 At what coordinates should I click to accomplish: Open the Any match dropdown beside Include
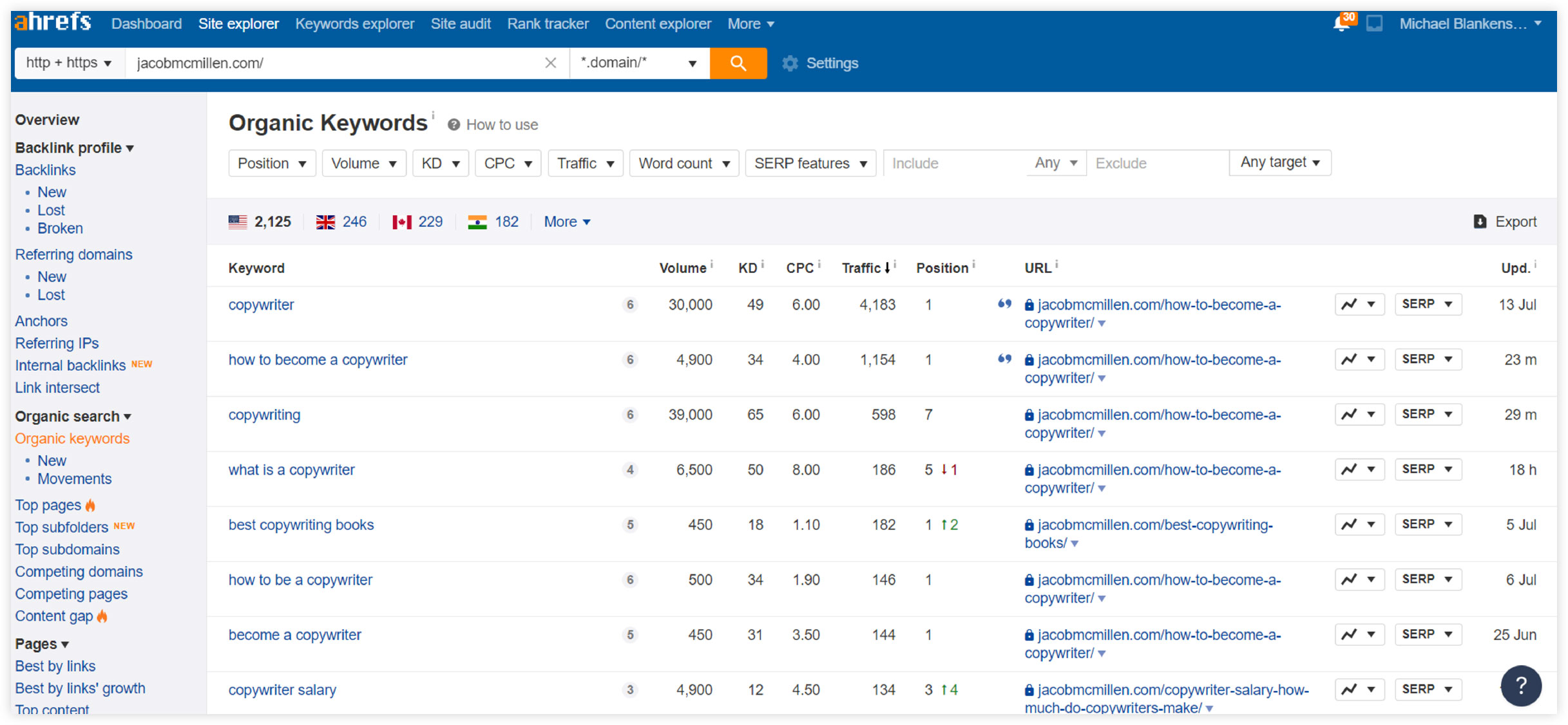pyautogui.click(x=1056, y=163)
